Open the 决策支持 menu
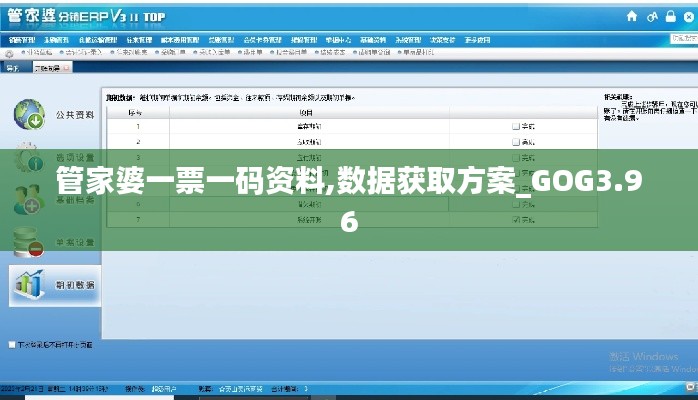The image size is (698, 400). (x=442, y=40)
